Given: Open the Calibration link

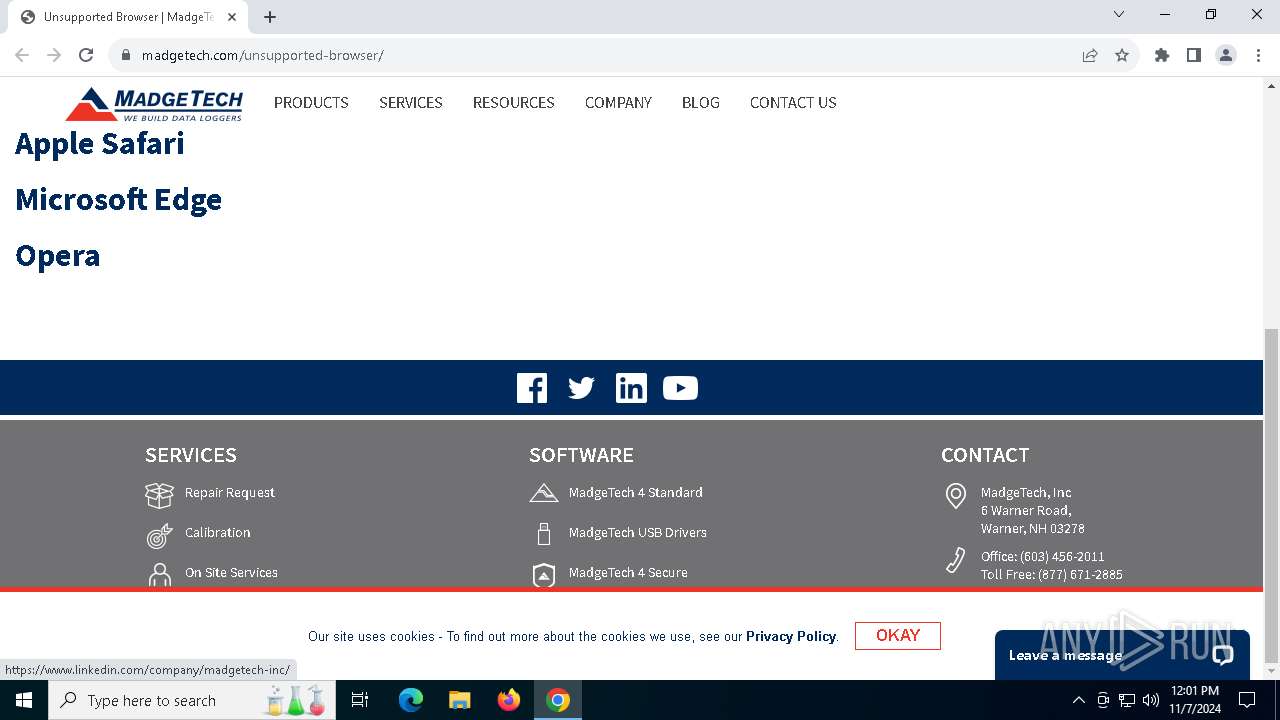Looking at the screenshot, I should [218, 532].
